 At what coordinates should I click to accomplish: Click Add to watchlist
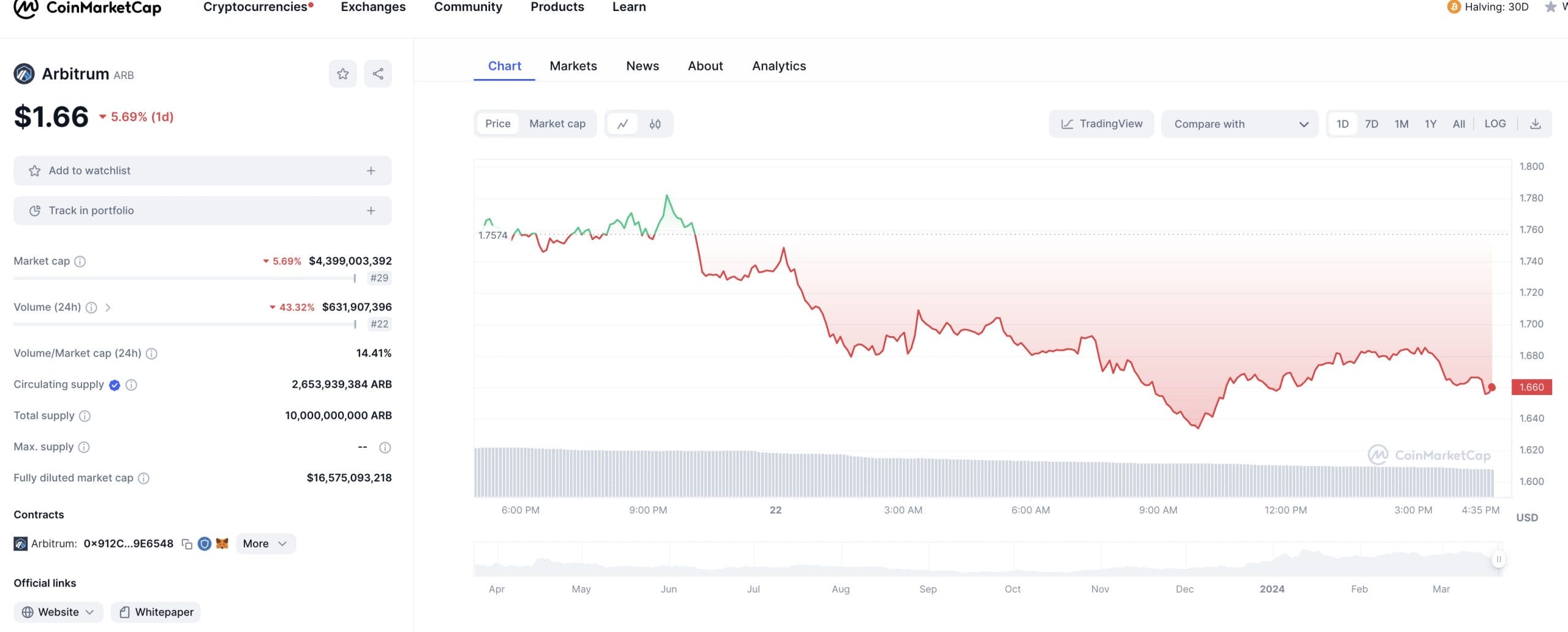202,170
